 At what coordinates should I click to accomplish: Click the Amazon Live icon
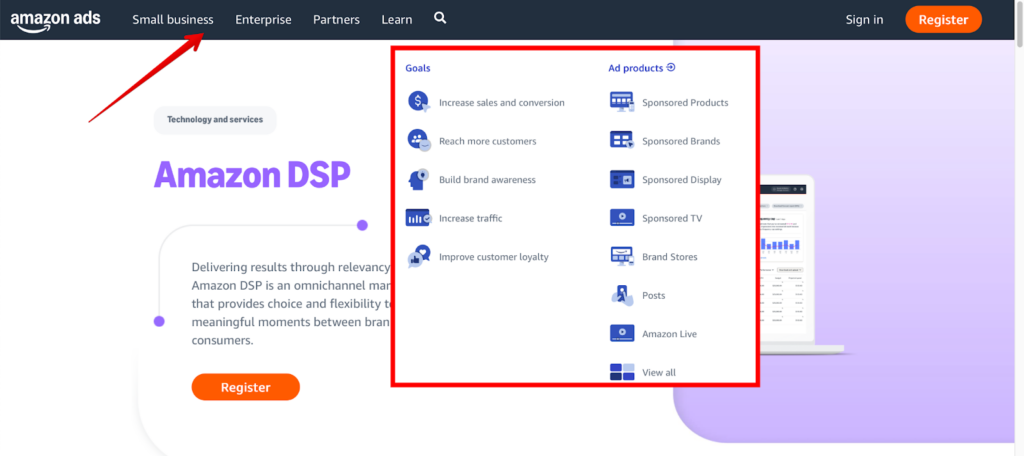(x=622, y=333)
